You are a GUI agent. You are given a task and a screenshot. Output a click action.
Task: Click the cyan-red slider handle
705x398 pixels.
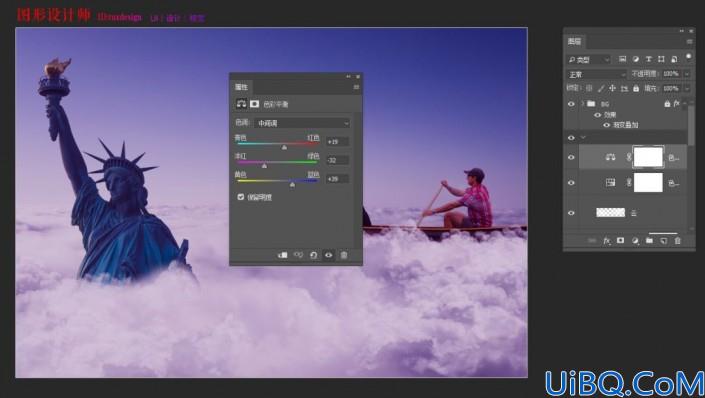[284, 147]
